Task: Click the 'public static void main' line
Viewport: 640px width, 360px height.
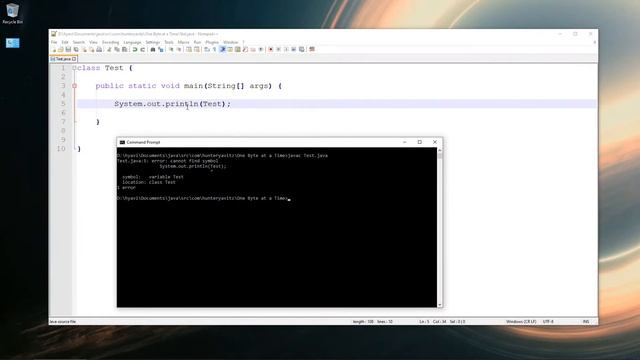Action: (x=188, y=86)
